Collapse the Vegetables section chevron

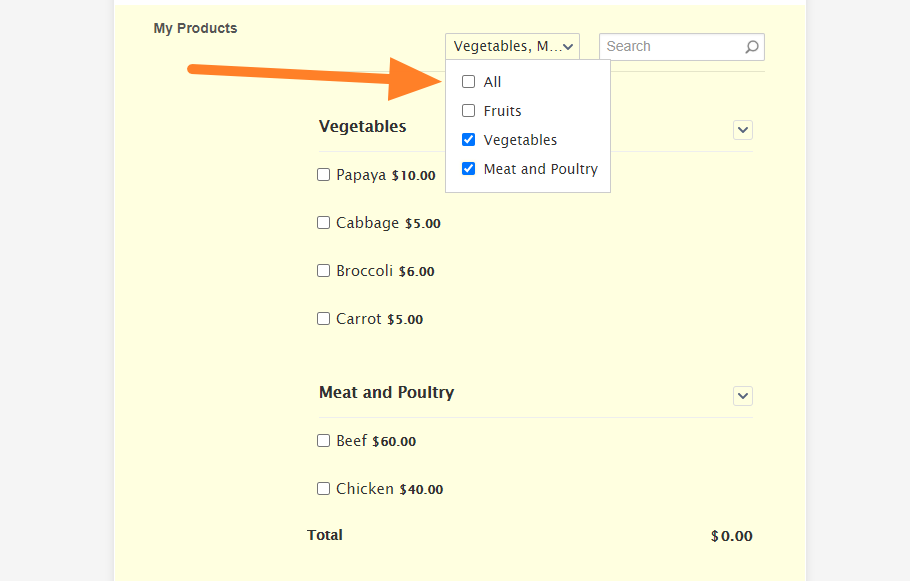point(743,130)
